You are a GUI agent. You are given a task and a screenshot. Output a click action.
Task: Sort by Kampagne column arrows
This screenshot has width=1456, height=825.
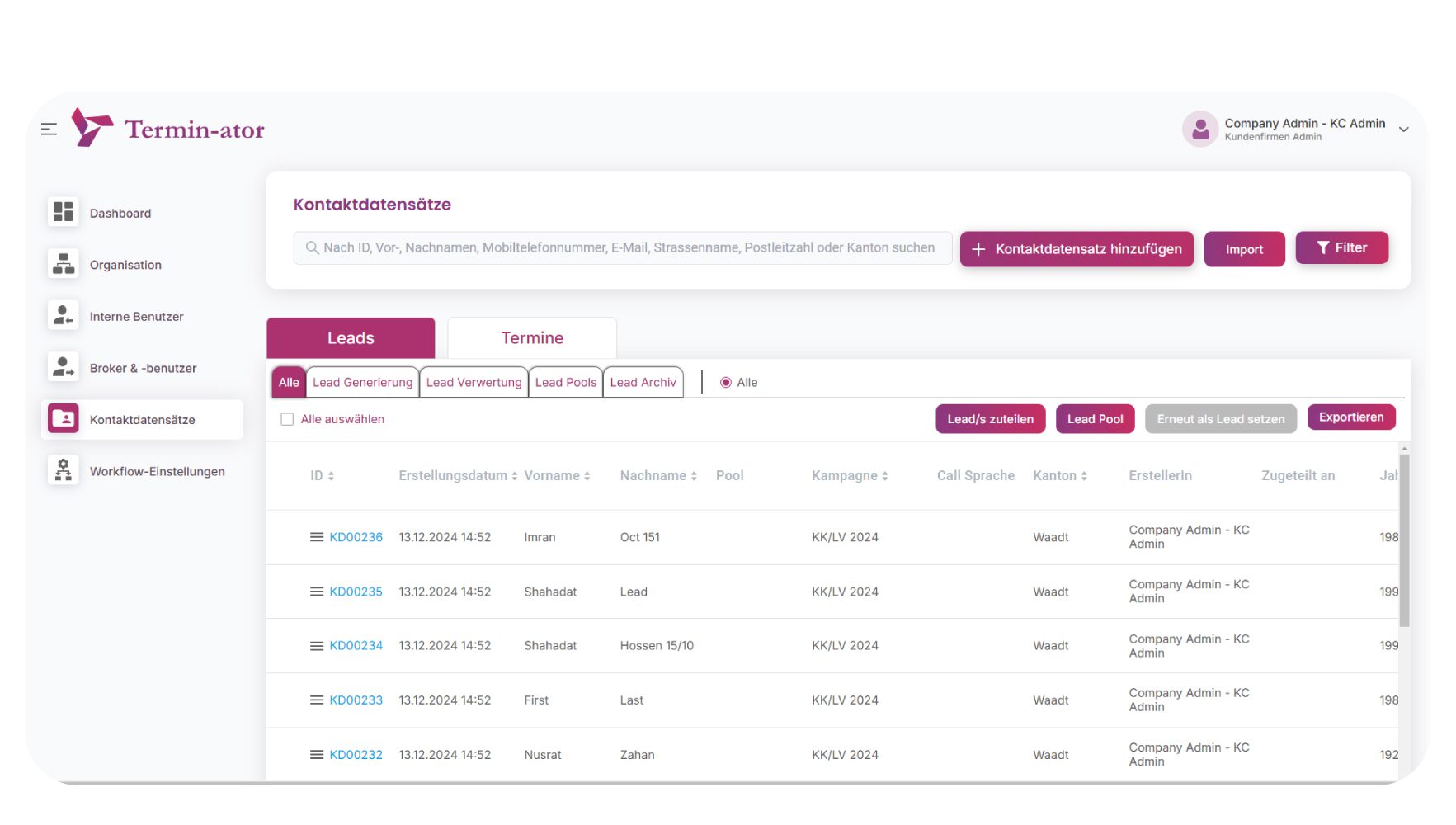coord(885,476)
